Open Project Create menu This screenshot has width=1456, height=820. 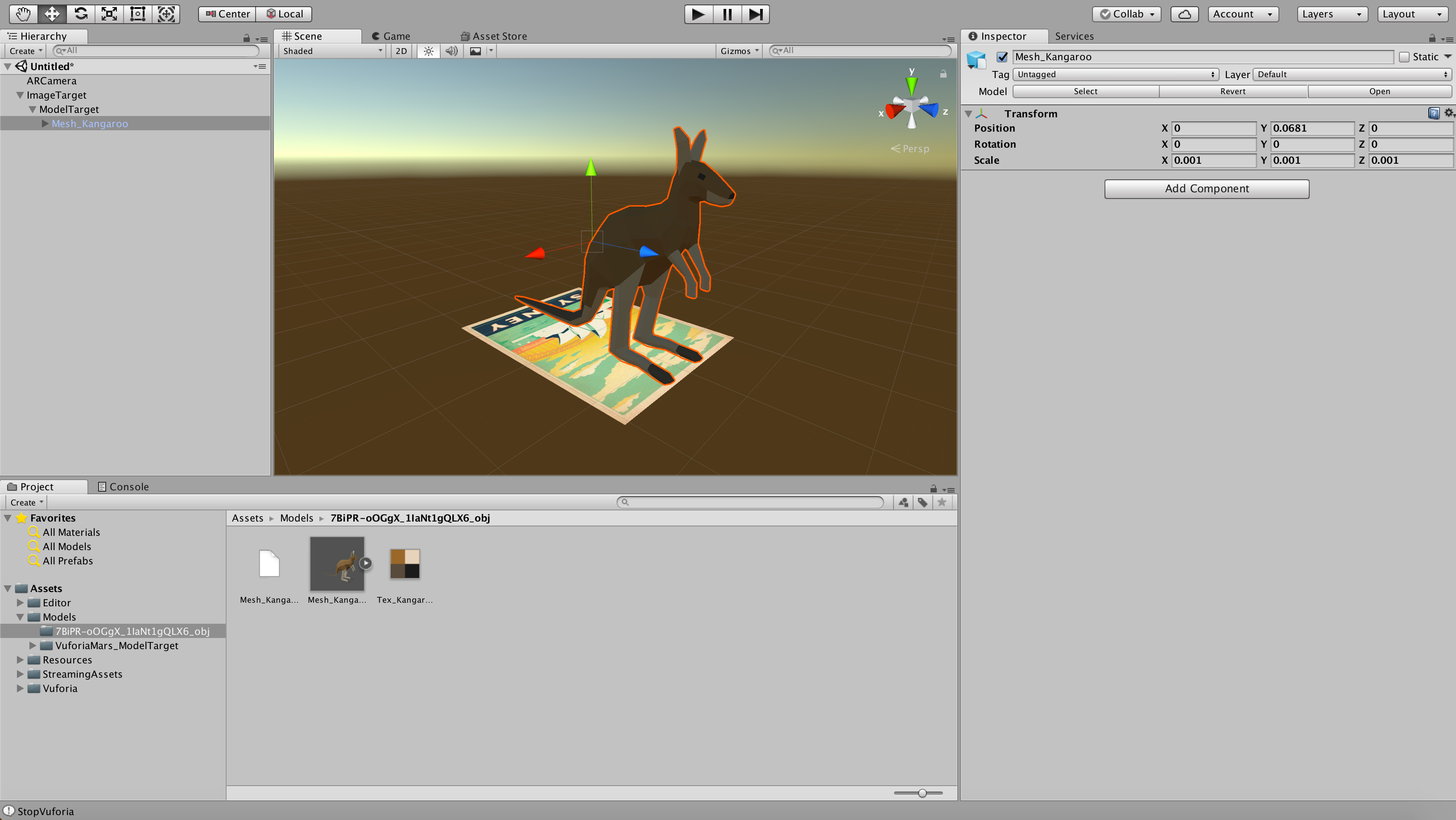tap(27, 502)
